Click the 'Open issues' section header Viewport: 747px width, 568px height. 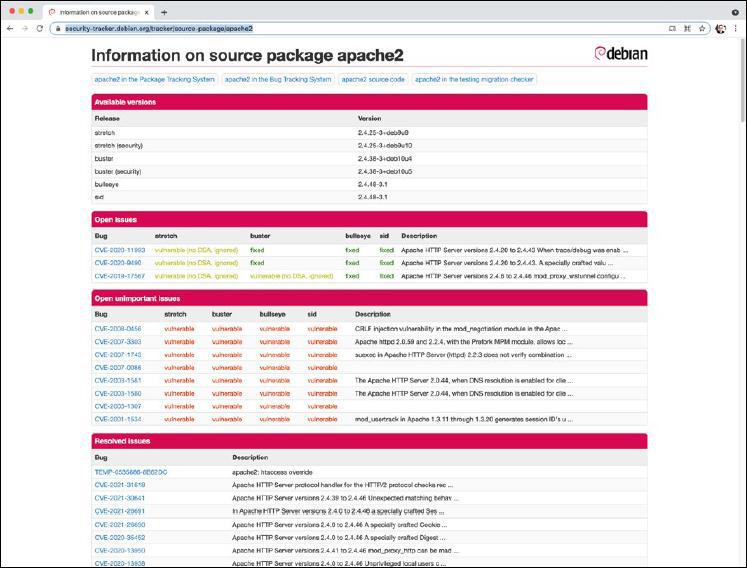[x=369, y=220]
